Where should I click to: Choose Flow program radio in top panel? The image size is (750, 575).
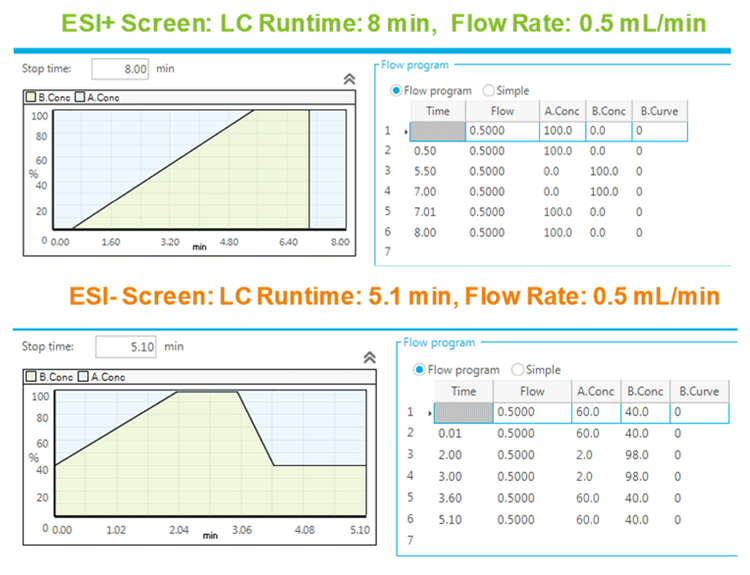tap(397, 90)
